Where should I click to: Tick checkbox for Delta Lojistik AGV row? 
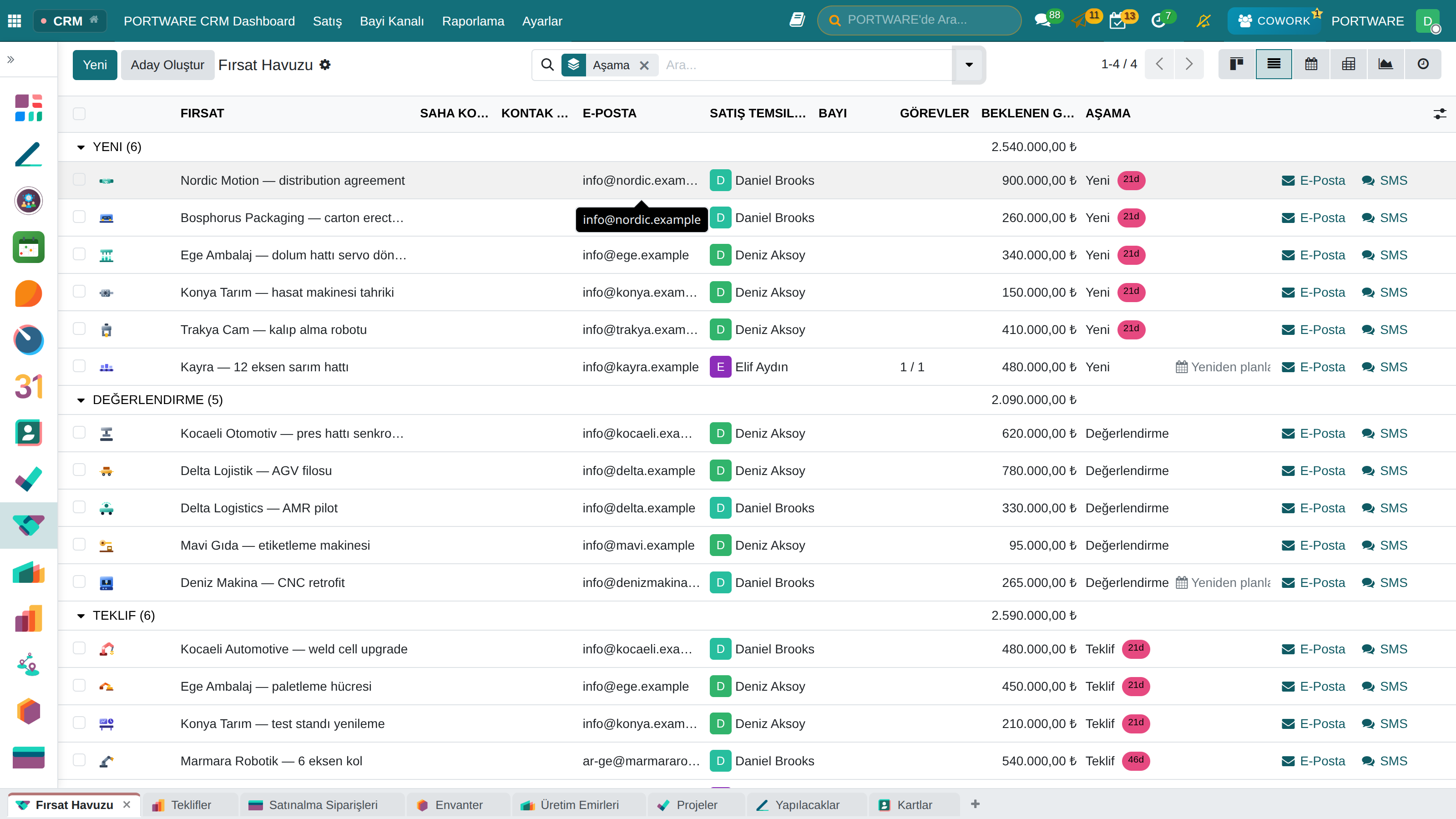79,470
